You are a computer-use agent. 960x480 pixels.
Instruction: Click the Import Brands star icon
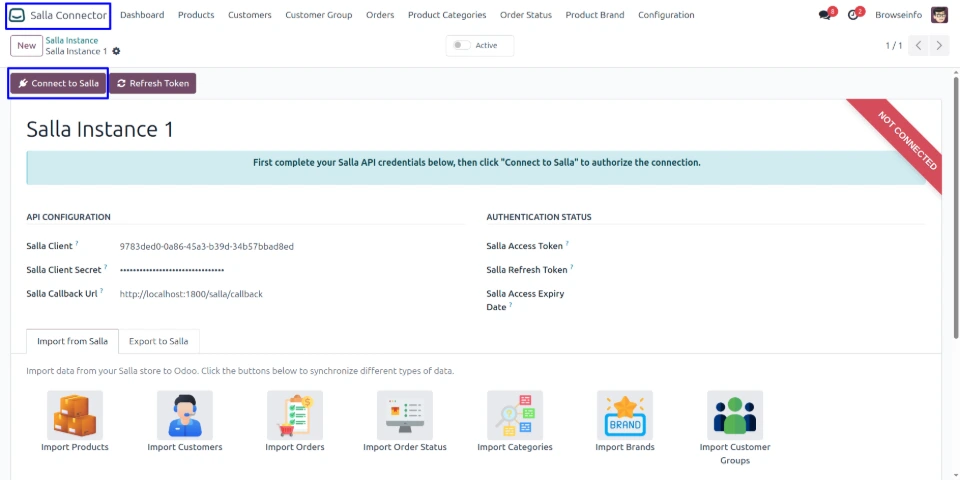point(625,415)
